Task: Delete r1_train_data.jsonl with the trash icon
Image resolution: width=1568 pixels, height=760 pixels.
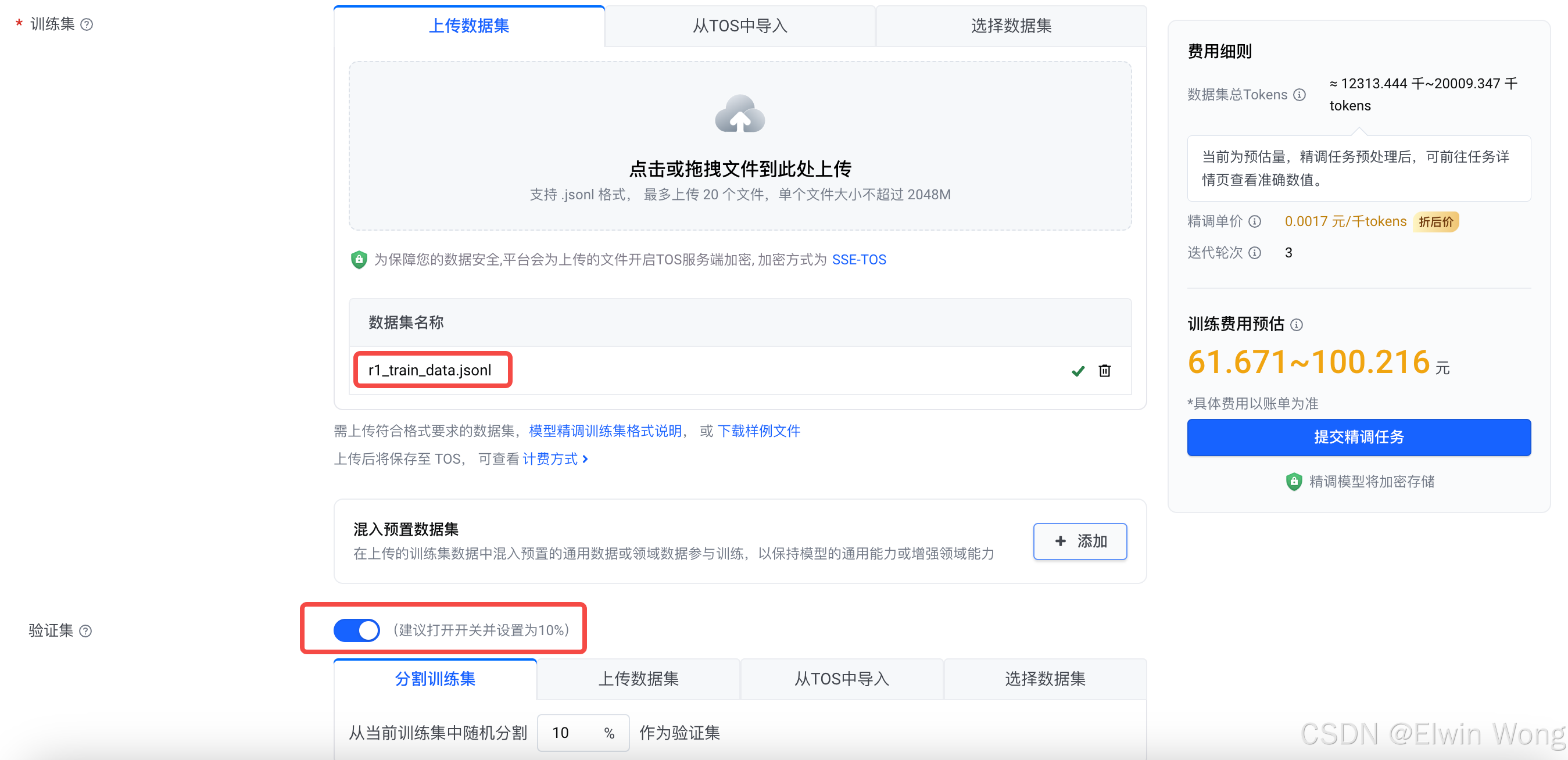Action: point(1104,371)
